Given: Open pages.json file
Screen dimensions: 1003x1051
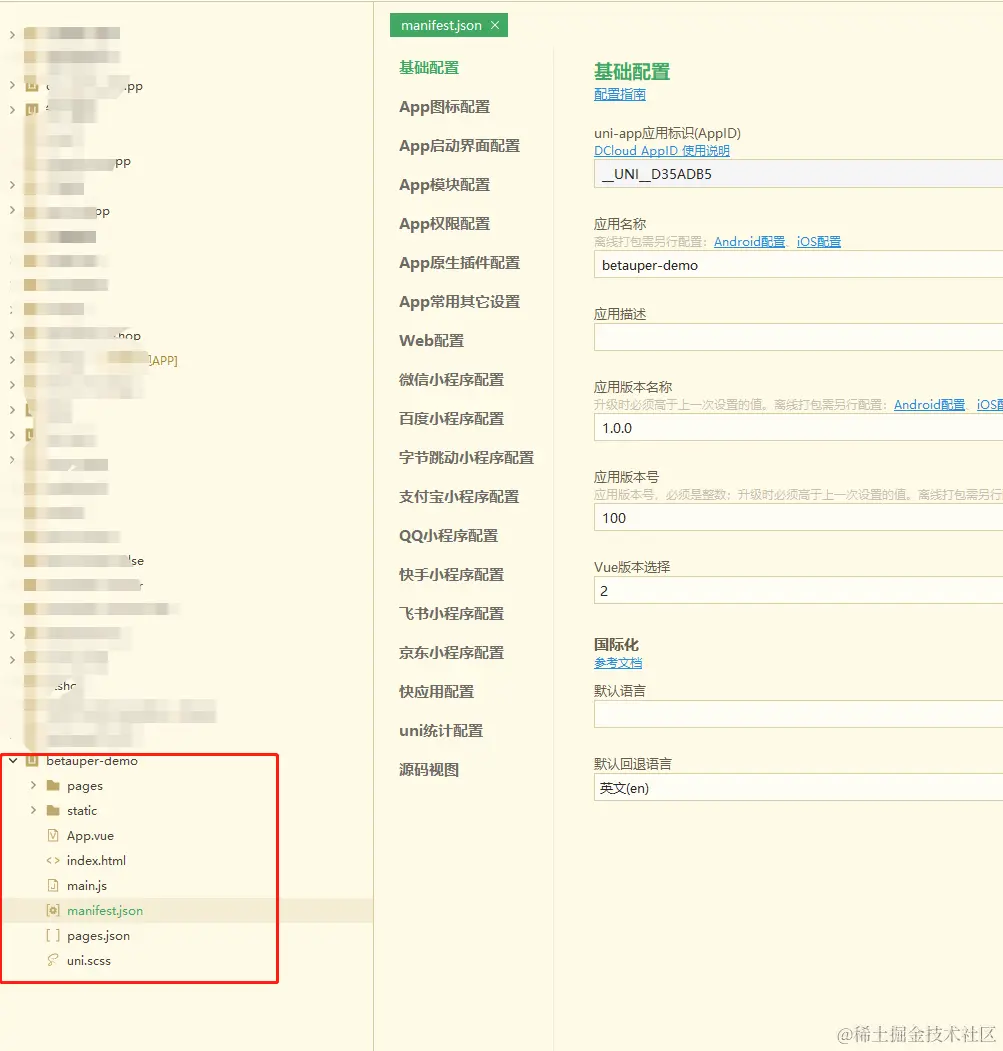Looking at the screenshot, I should click(x=99, y=936).
